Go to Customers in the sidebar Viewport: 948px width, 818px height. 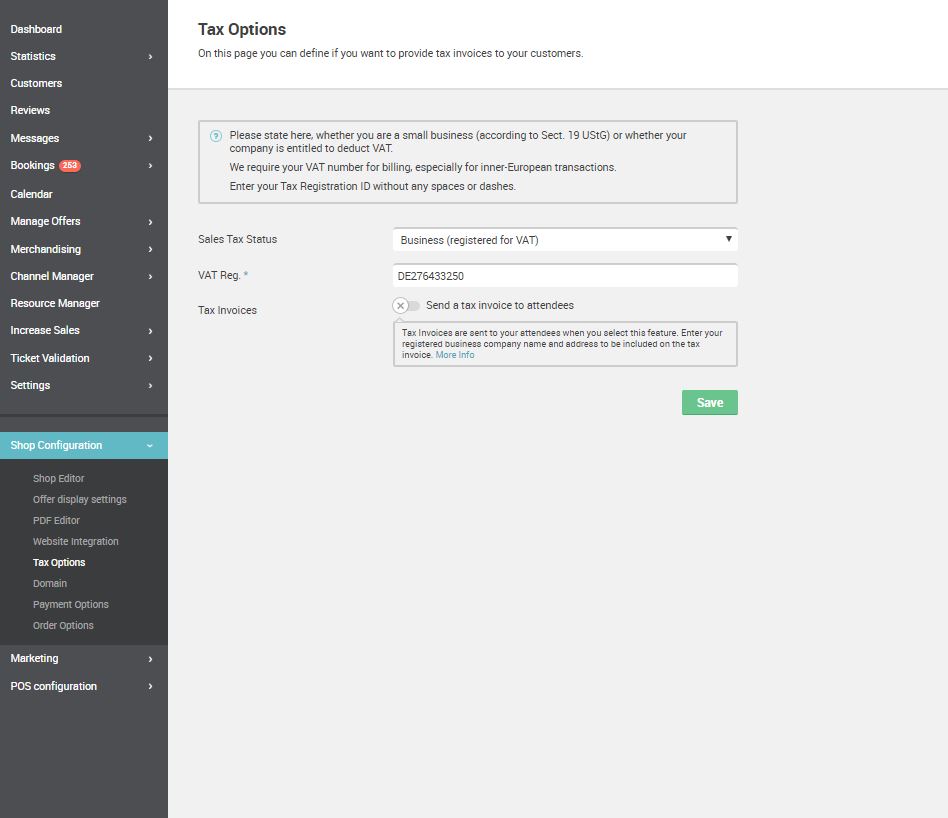point(36,83)
